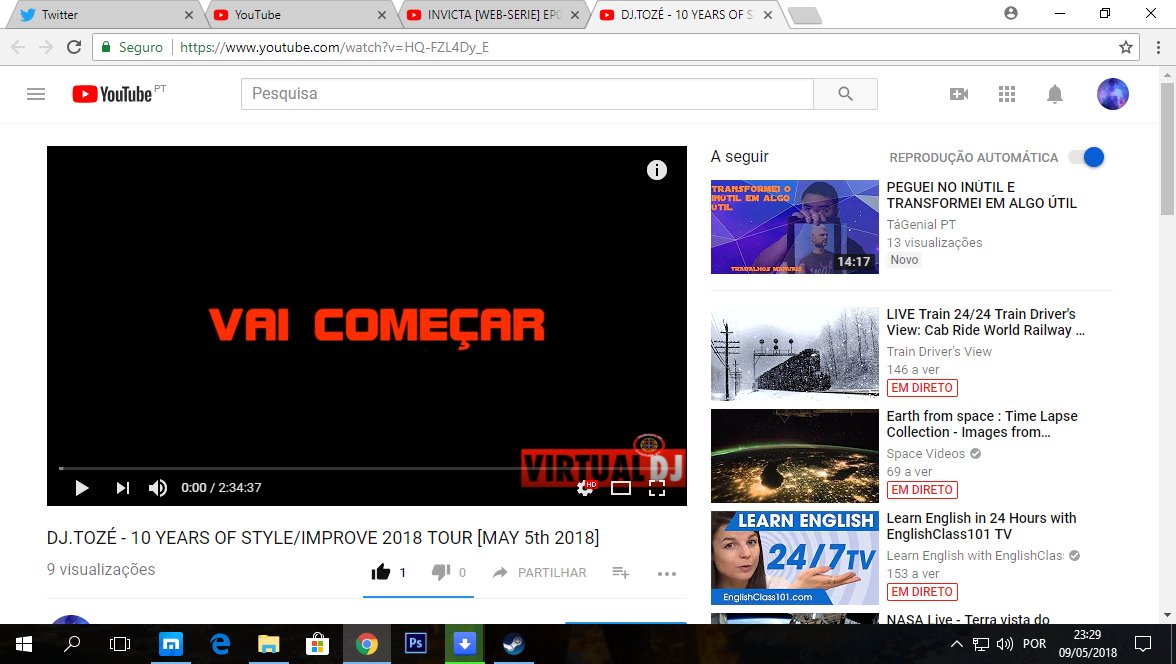Click the EnglishClass101 24/7 TV thumbnail
Viewport: 1176px width, 664px height.
pos(794,557)
